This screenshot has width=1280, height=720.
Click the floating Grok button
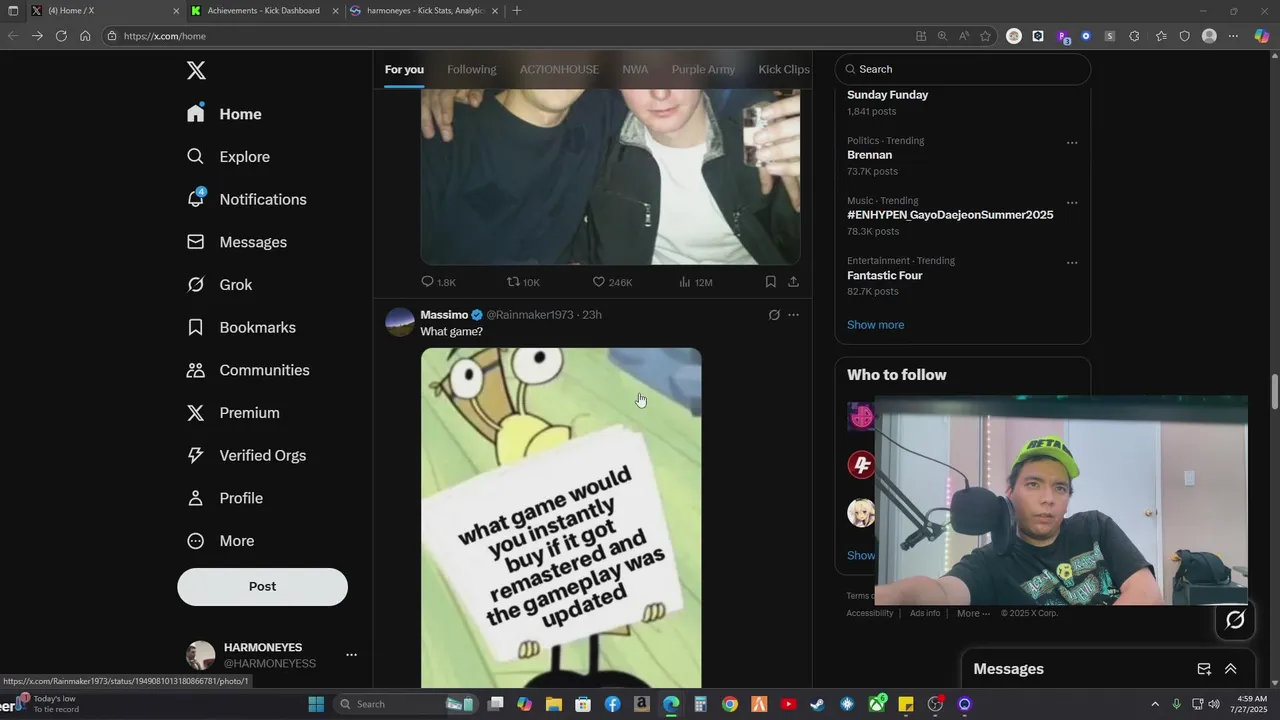click(x=1235, y=620)
